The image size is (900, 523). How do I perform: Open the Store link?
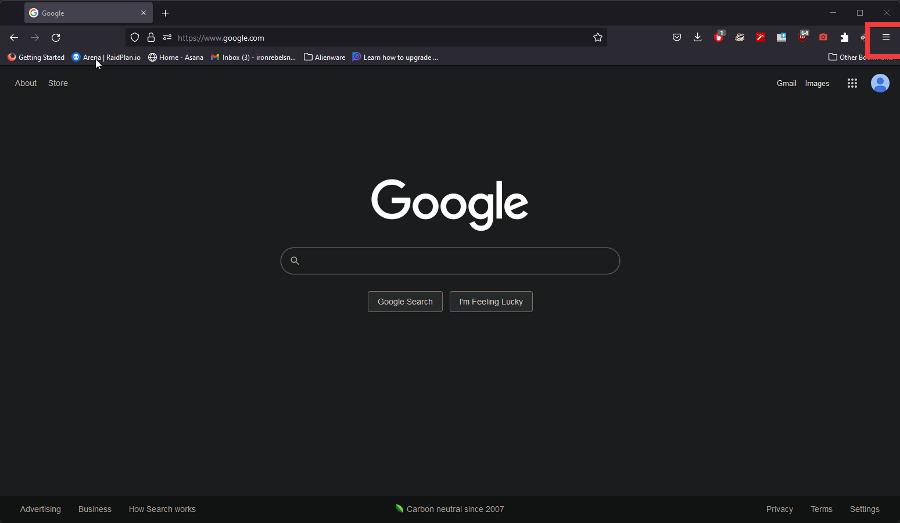click(x=58, y=83)
